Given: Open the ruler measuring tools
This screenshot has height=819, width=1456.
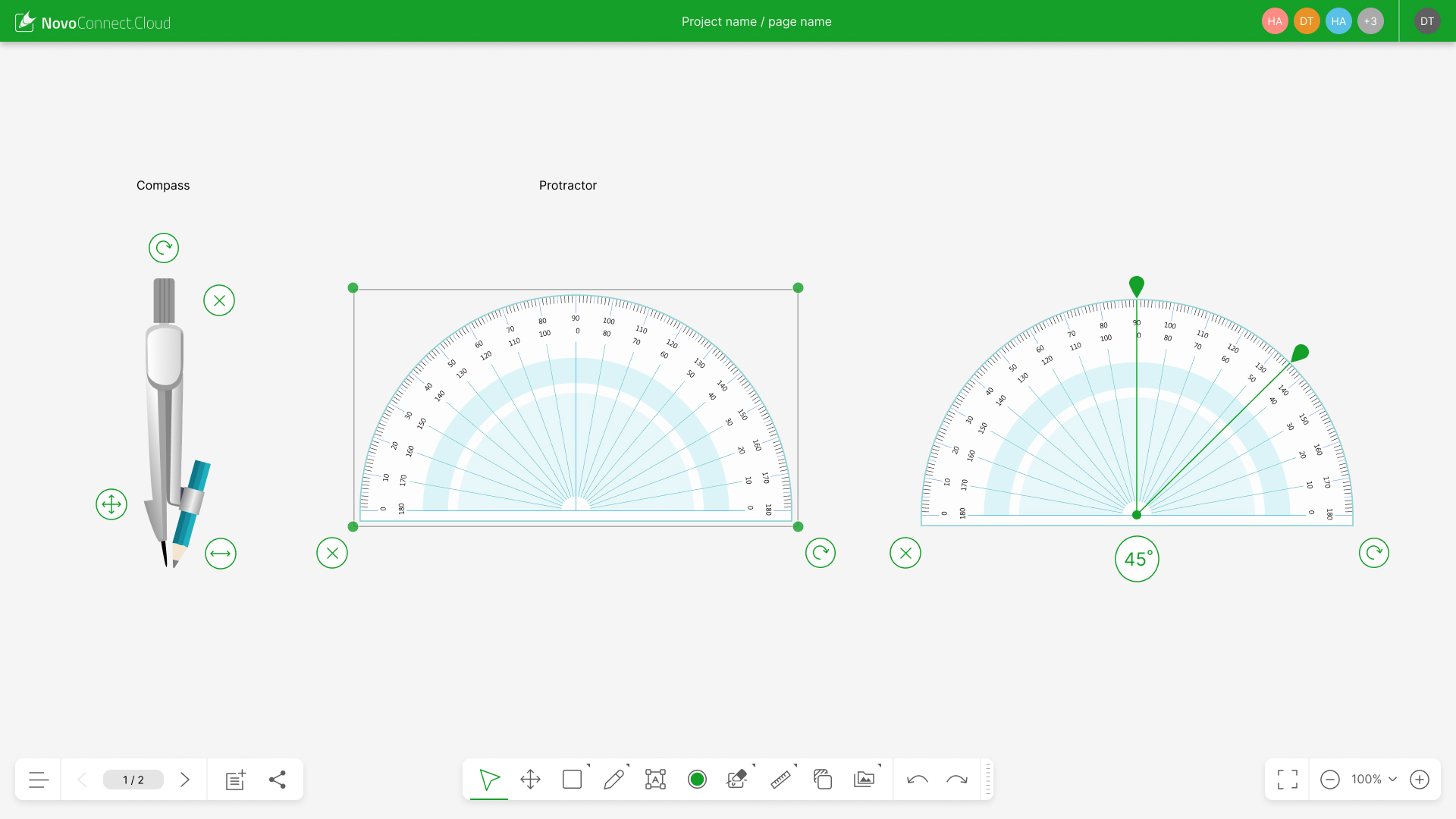Looking at the screenshot, I should pos(780,779).
